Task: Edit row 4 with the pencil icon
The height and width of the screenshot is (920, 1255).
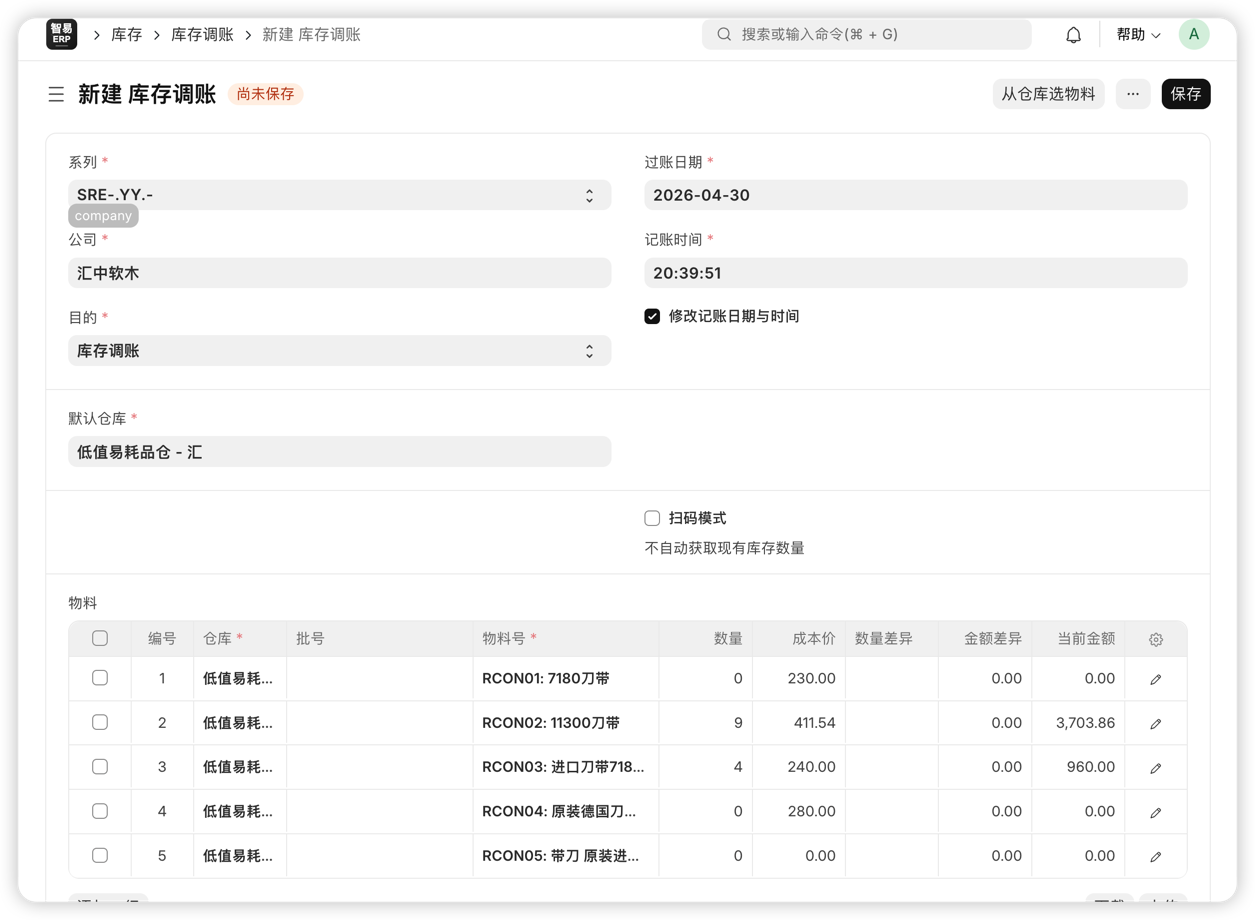Action: [1156, 812]
